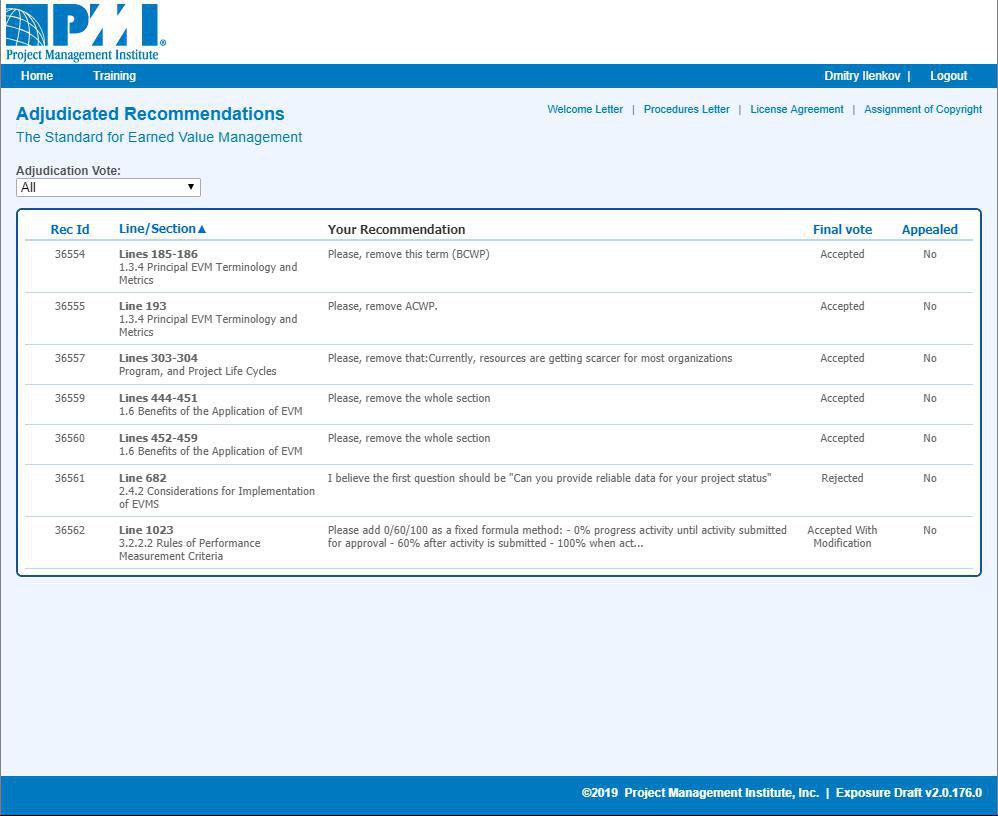Viewport: 998px width, 816px height.
Task: Expand the Adjudication Vote dropdown
Action: click(x=108, y=187)
